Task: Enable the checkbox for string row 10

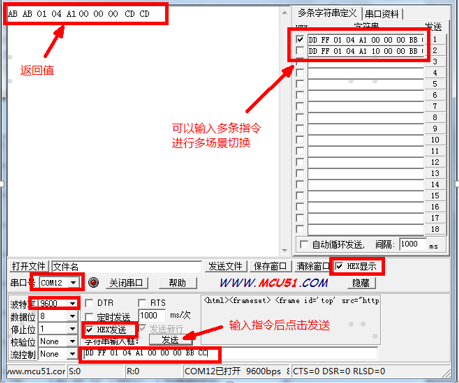Action: coord(300,140)
